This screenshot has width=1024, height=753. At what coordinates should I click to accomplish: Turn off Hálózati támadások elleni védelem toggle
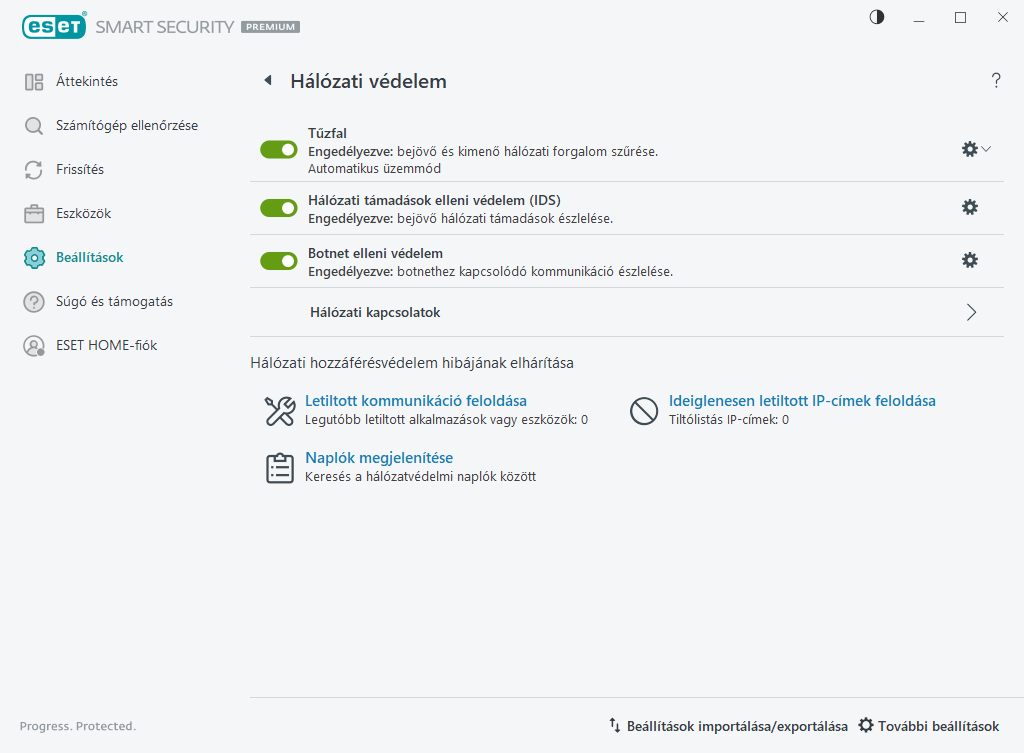(x=279, y=208)
